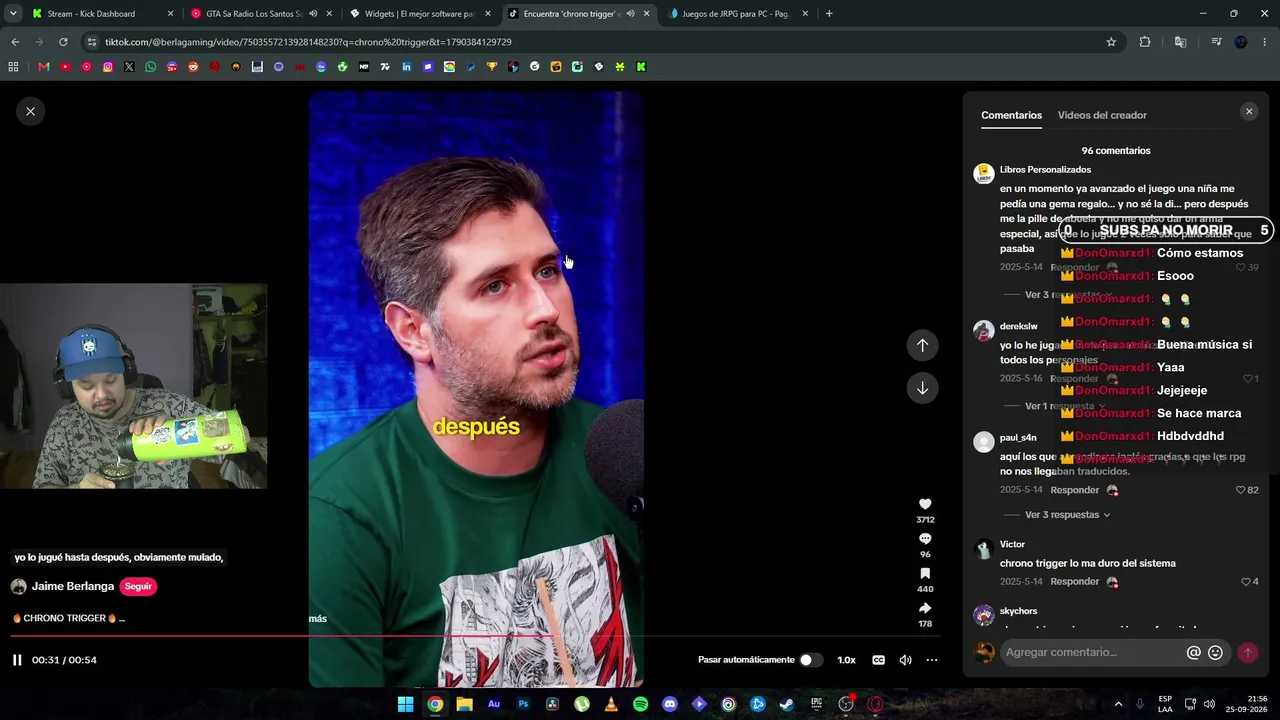The image size is (1280, 720).
Task: Pause the video playback
Action: pos(17,660)
